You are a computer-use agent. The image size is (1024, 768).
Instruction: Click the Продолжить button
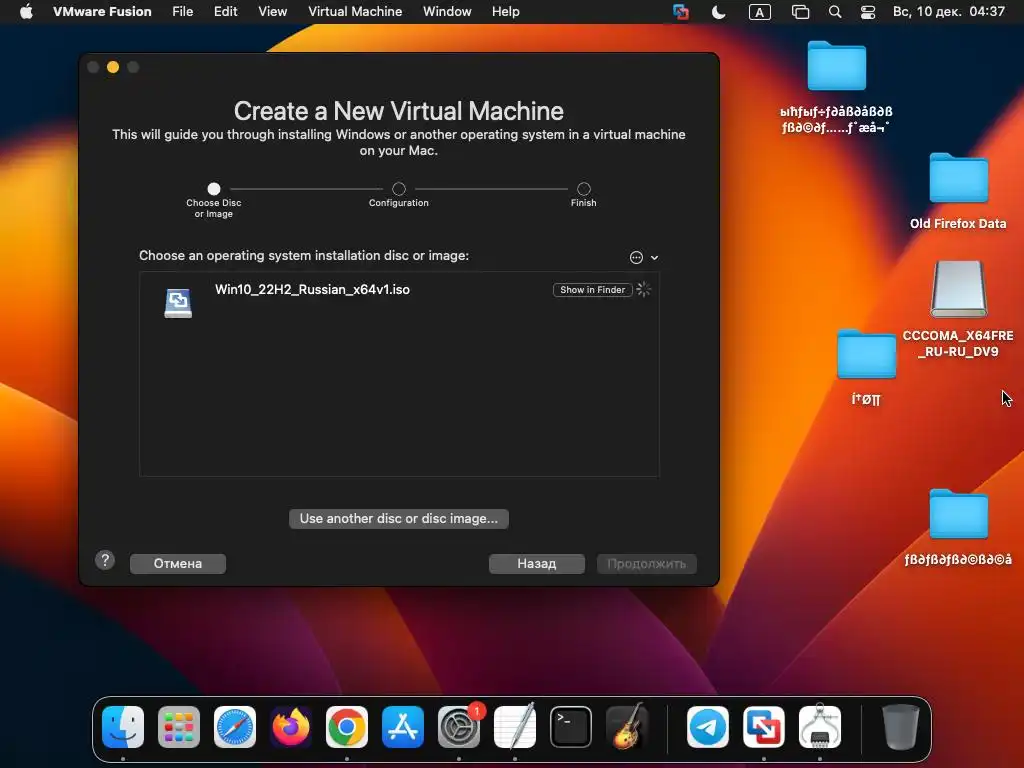click(x=647, y=564)
